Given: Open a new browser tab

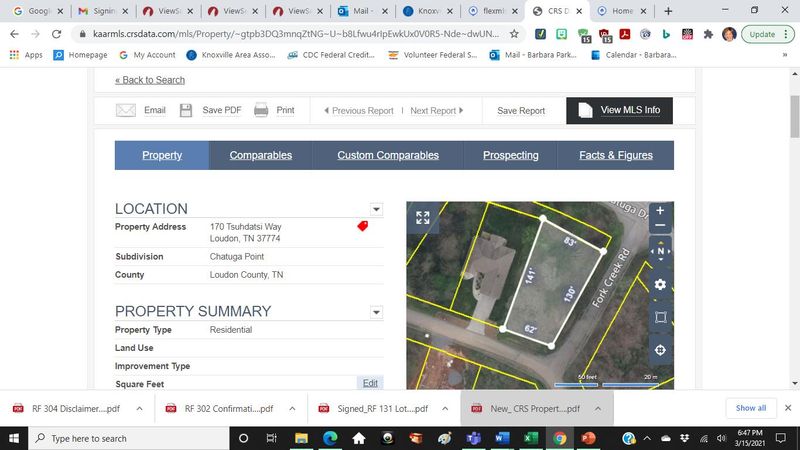Looking at the screenshot, I should click(668, 11).
